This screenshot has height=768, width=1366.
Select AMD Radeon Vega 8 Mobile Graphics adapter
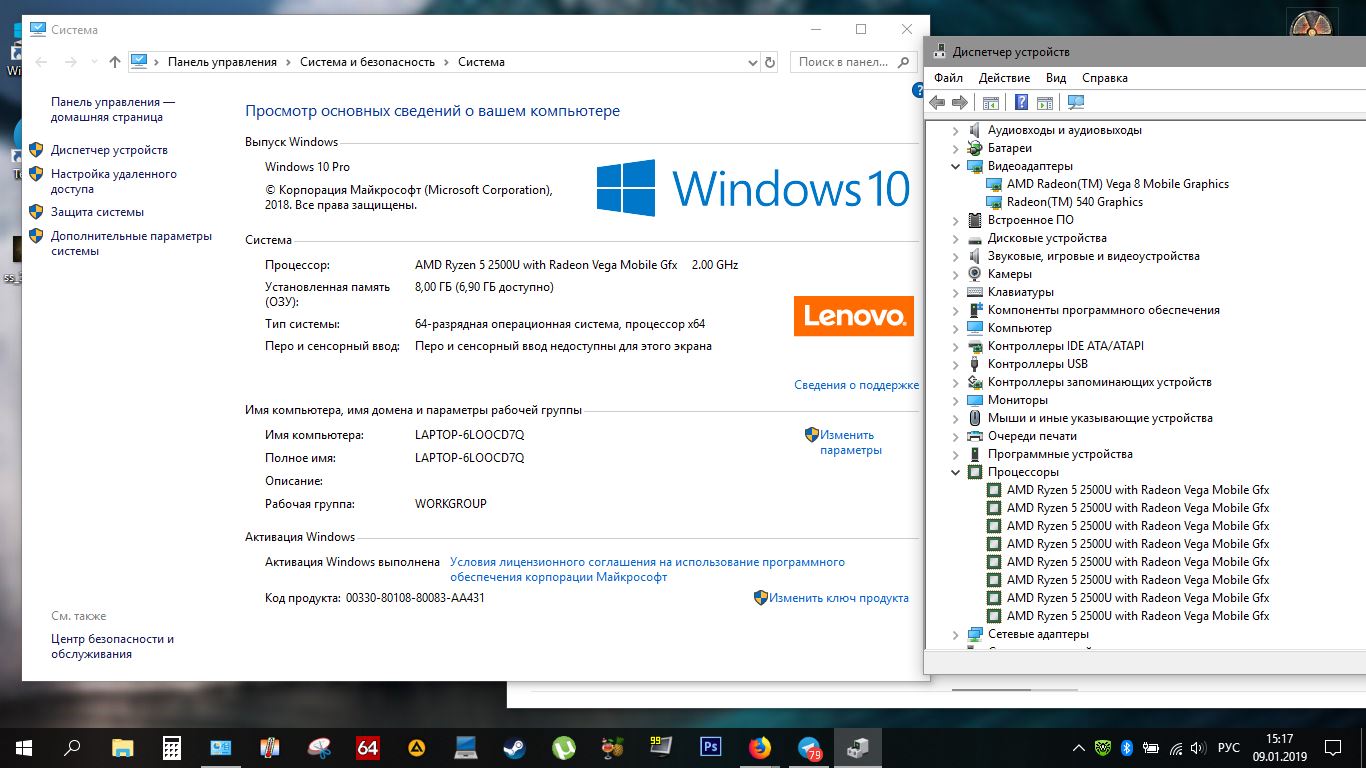click(x=1117, y=184)
